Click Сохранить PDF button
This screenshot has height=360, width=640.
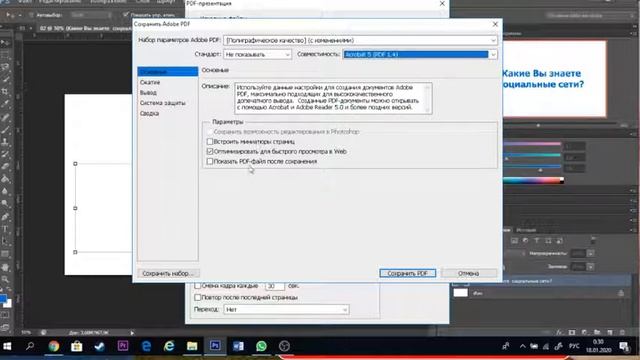407,273
